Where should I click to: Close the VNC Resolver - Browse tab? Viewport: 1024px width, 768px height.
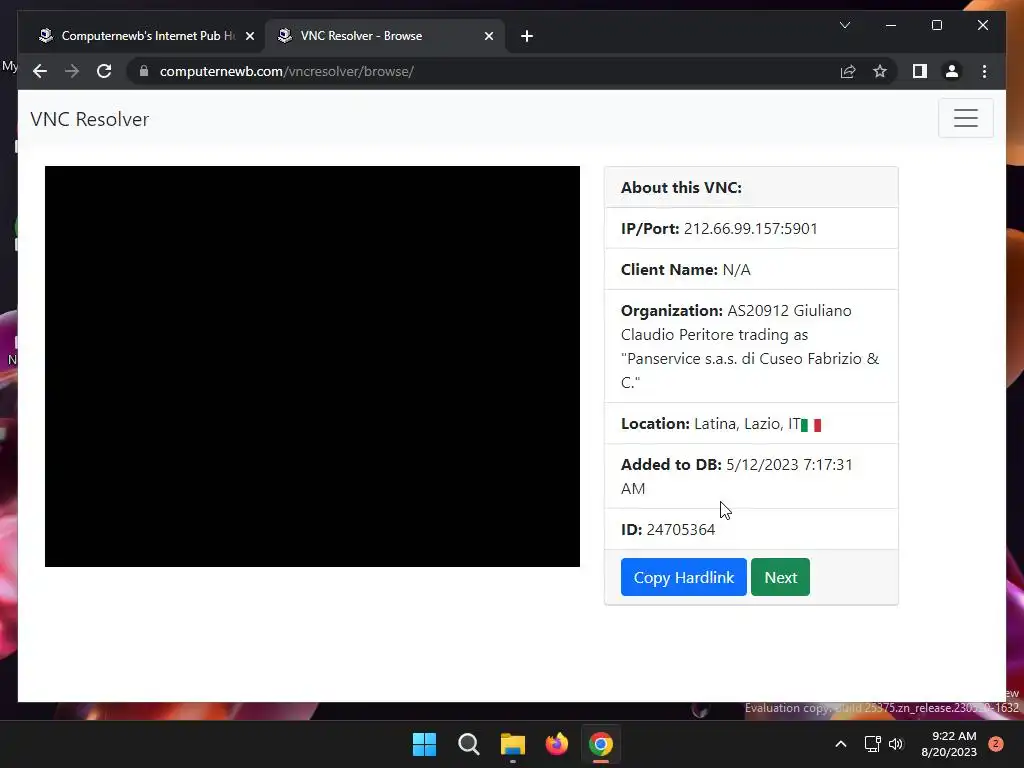click(488, 36)
